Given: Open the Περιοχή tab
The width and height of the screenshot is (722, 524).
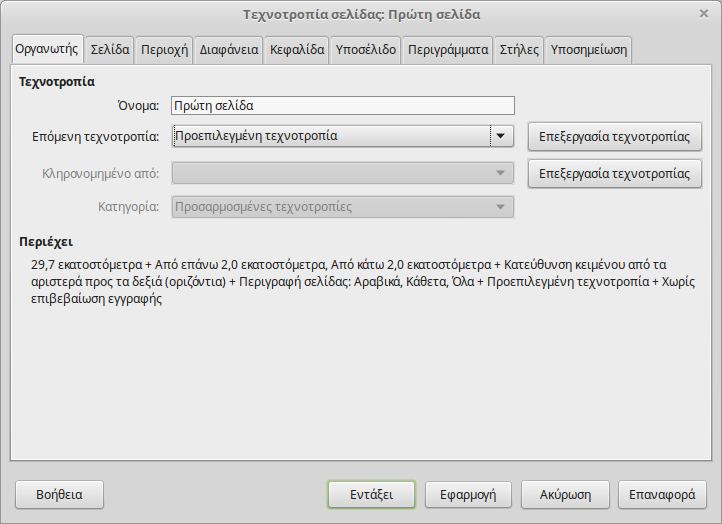Looking at the screenshot, I should [x=164, y=49].
